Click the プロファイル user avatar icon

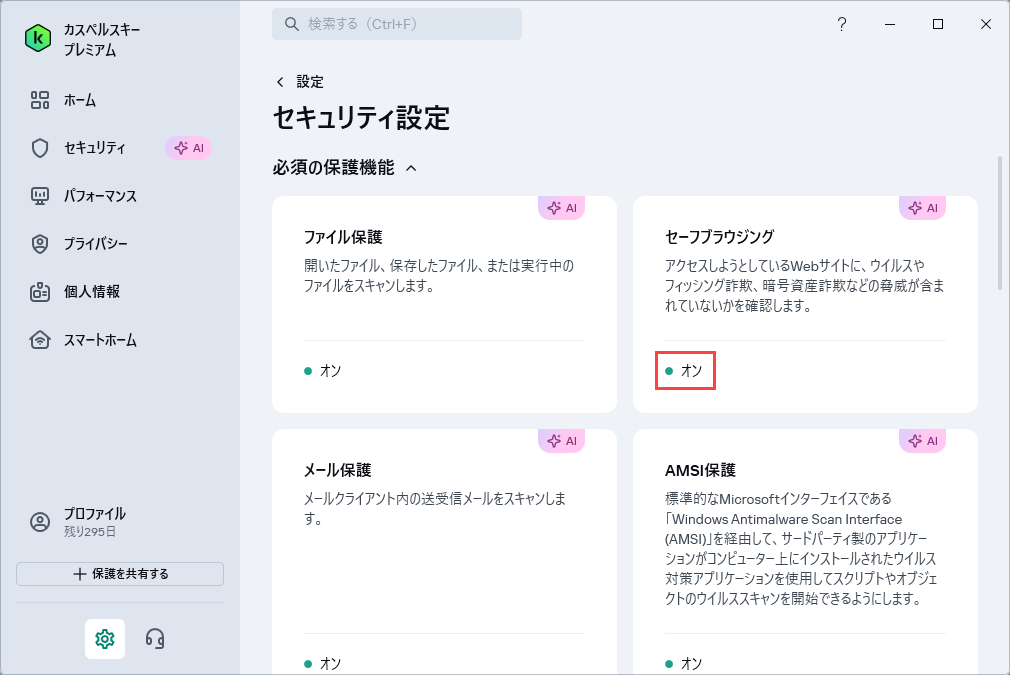point(40,522)
